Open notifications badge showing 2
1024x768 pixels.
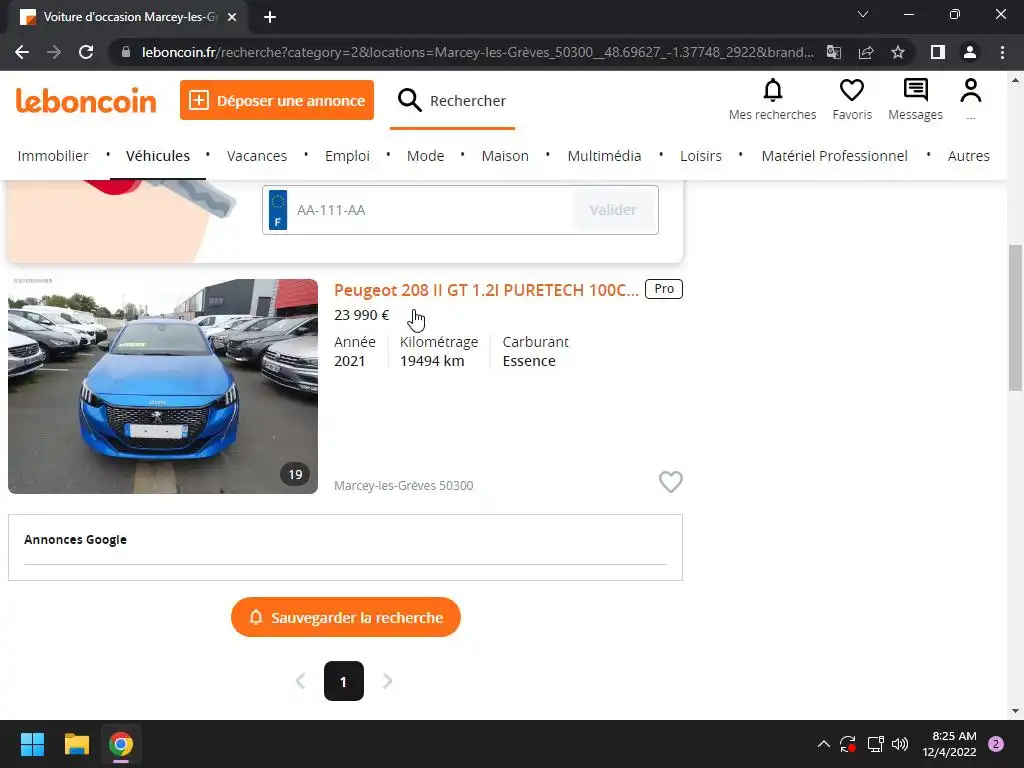[x=996, y=744]
